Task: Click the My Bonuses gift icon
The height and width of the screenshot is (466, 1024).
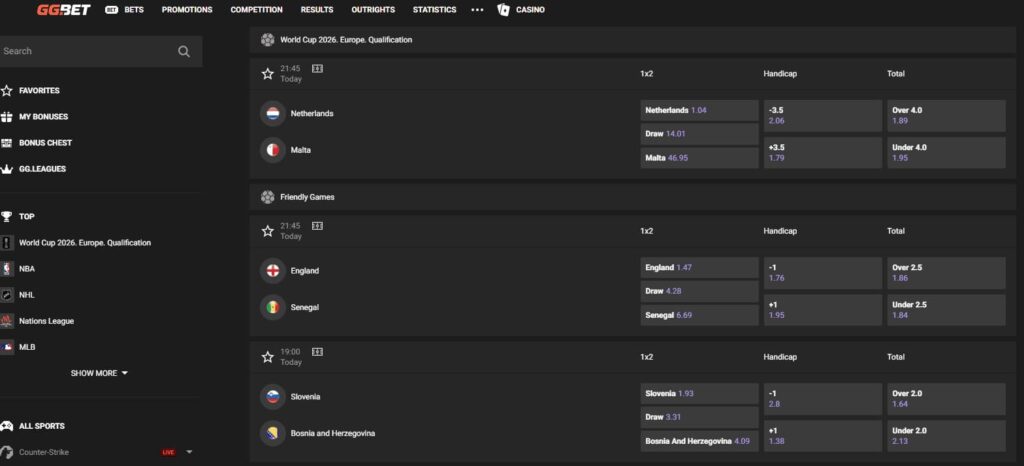Action: pyautogui.click(x=7, y=117)
